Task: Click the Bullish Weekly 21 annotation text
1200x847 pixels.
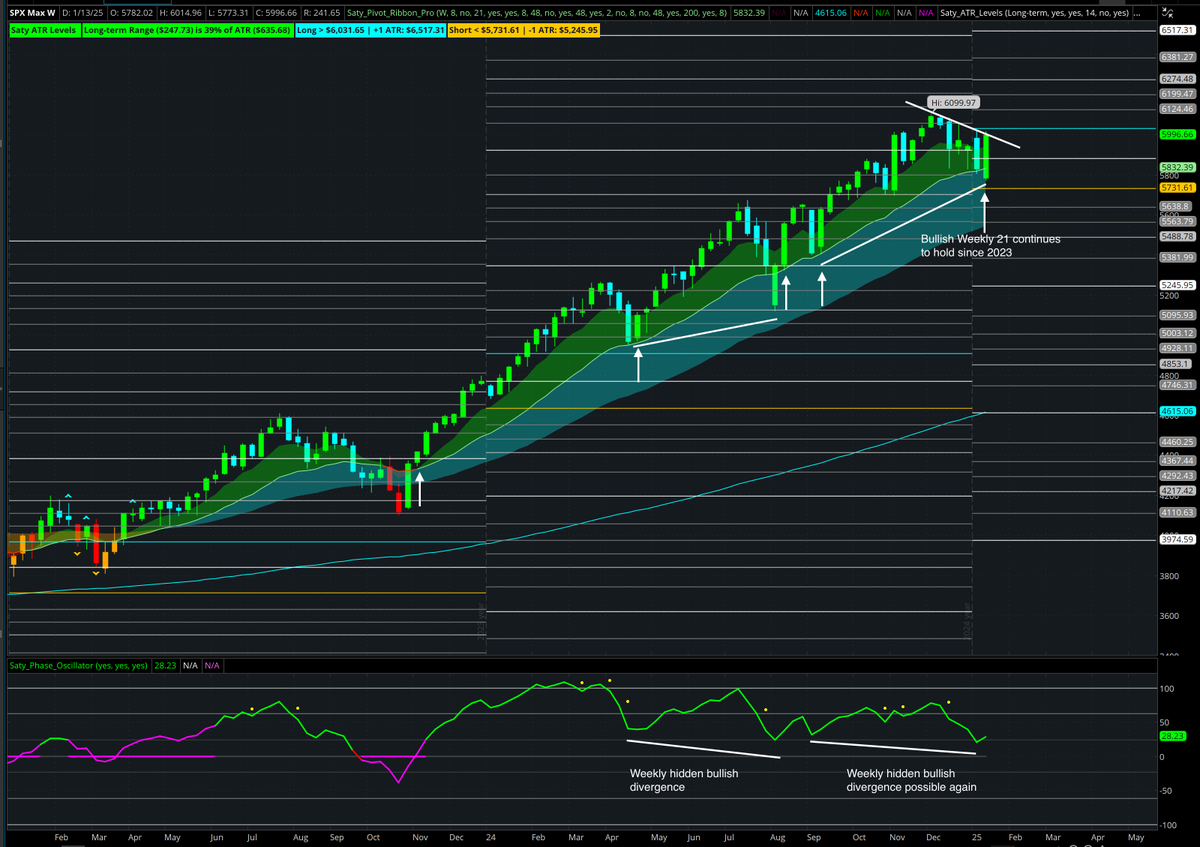Action: (990, 246)
